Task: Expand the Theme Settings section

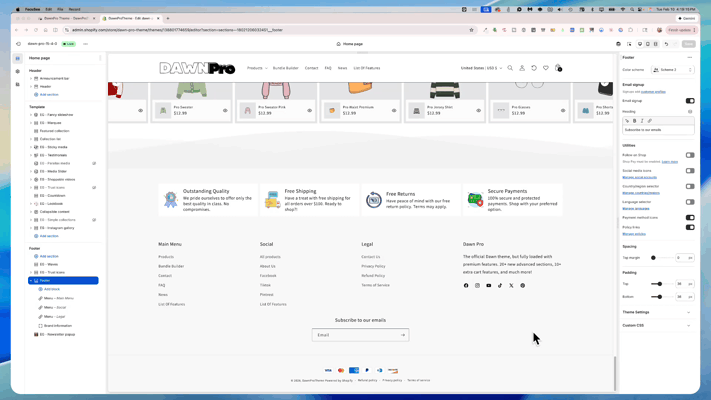Action: coord(657,312)
